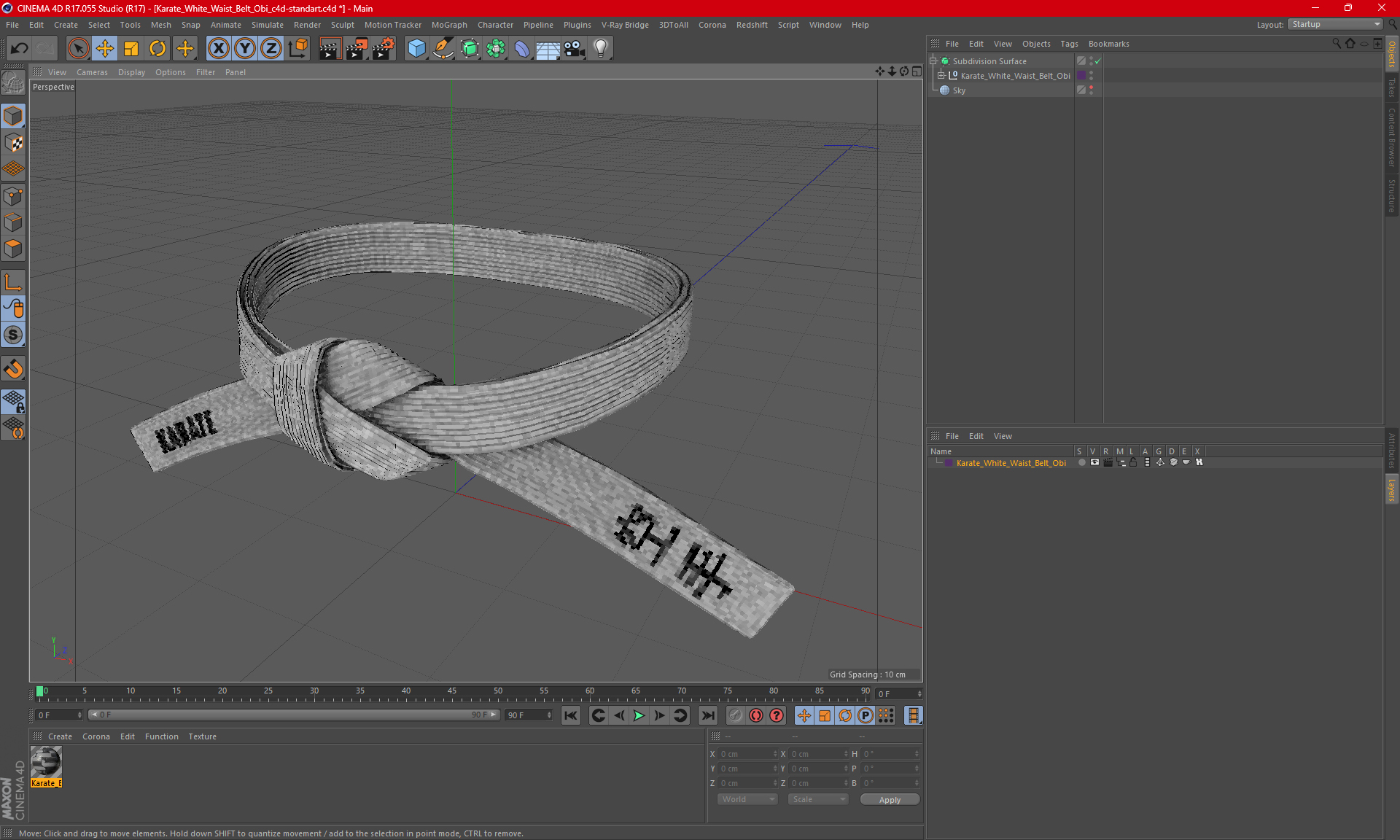
Task: Activate the Move tool
Action: tap(105, 48)
